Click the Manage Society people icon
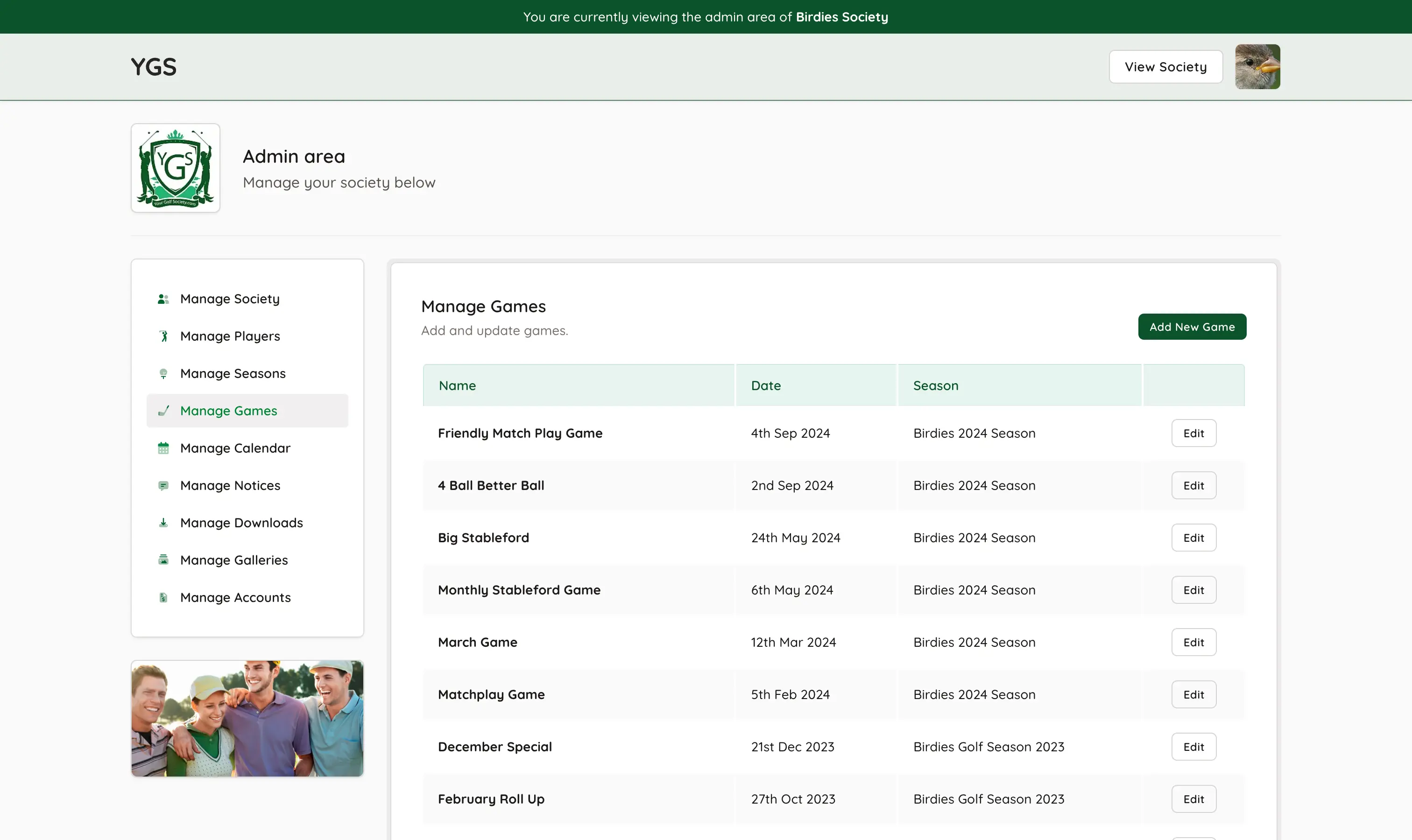Viewport: 1412px width, 840px height. (163, 299)
